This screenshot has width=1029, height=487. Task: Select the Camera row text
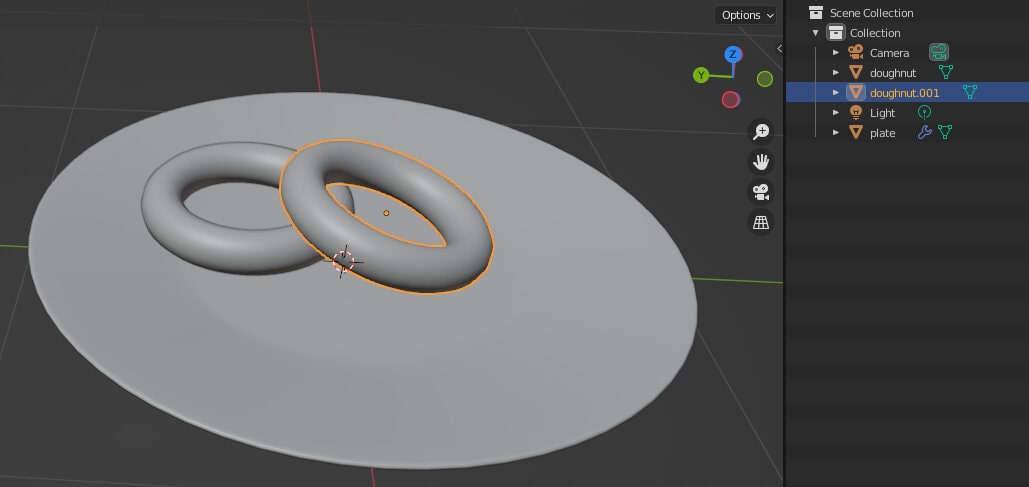click(889, 53)
